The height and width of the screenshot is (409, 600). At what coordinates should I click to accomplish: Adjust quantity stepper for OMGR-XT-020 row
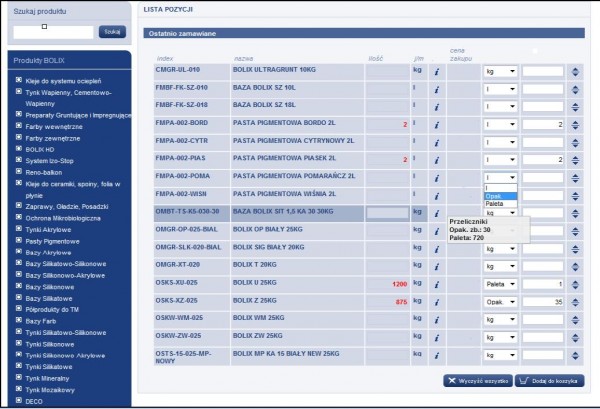click(x=575, y=266)
